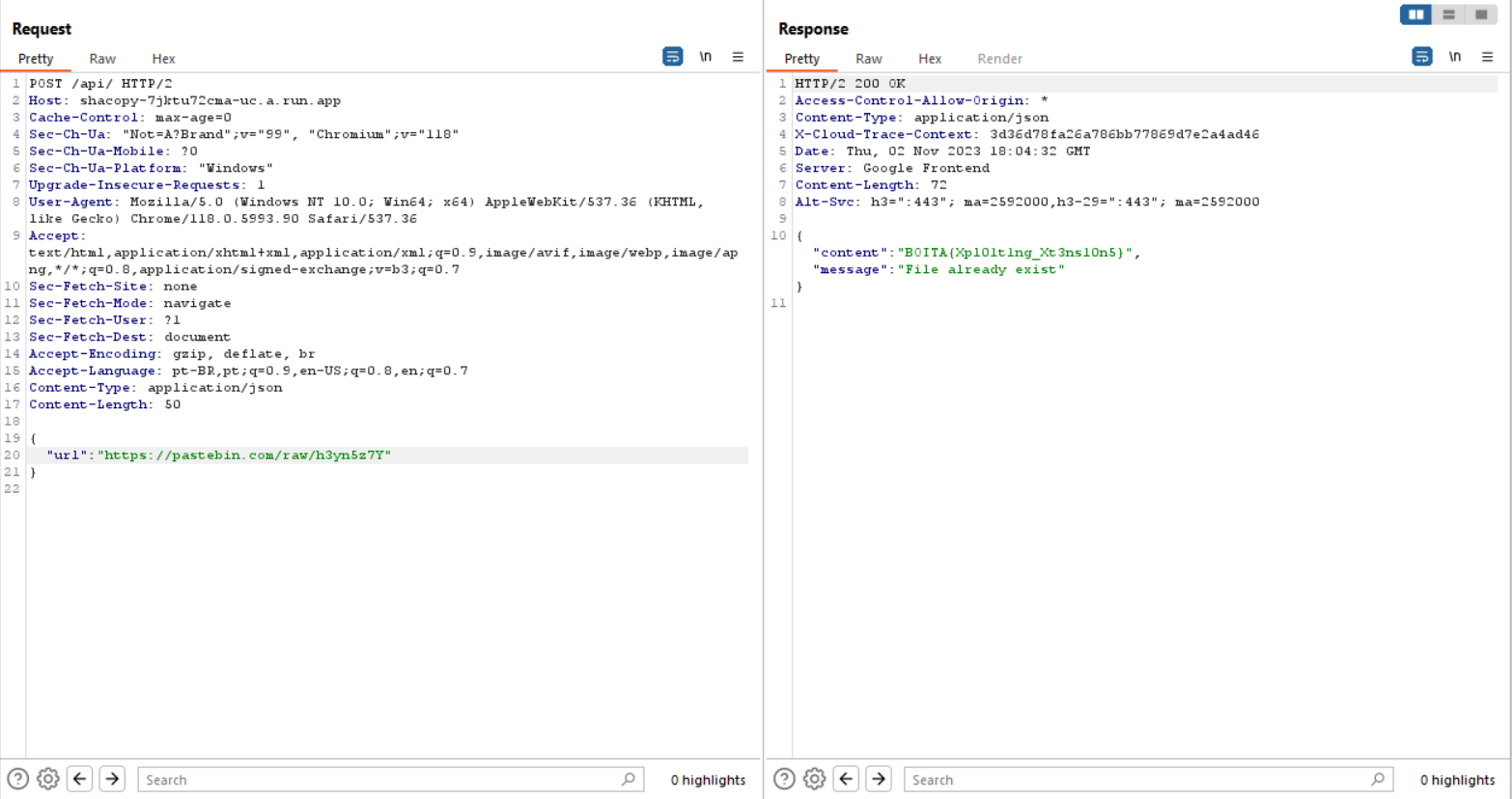Image resolution: width=1512 pixels, height=799 pixels.
Task: Click the POST /api/ HTTP/2 request line
Action: coord(100,84)
